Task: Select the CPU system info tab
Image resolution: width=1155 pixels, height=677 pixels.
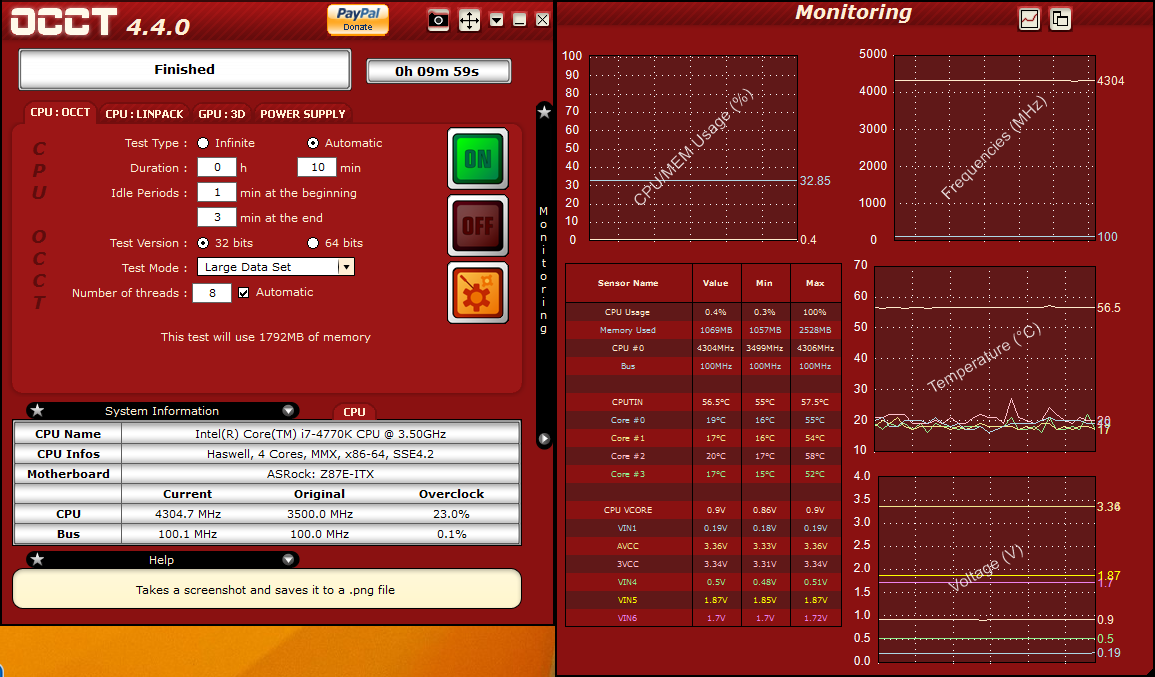Action: pyautogui.click(x=354, y=412)
